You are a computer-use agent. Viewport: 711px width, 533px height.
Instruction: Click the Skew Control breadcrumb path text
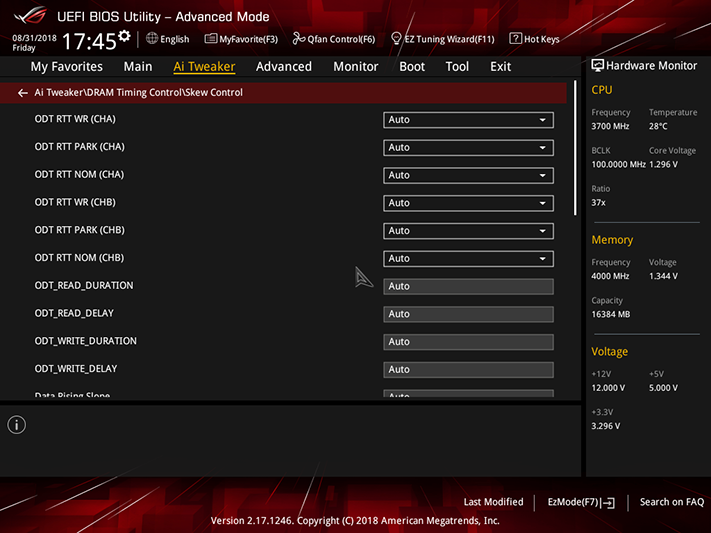point(138,93)
